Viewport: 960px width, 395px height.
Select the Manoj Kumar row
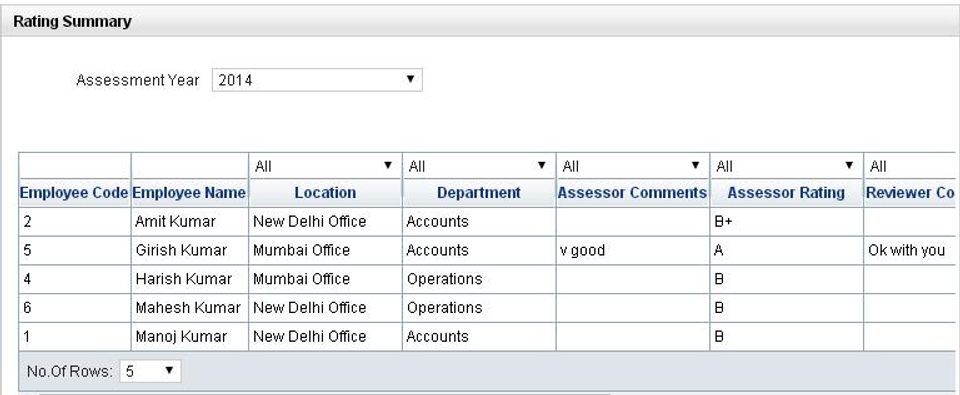coord(487,337)
